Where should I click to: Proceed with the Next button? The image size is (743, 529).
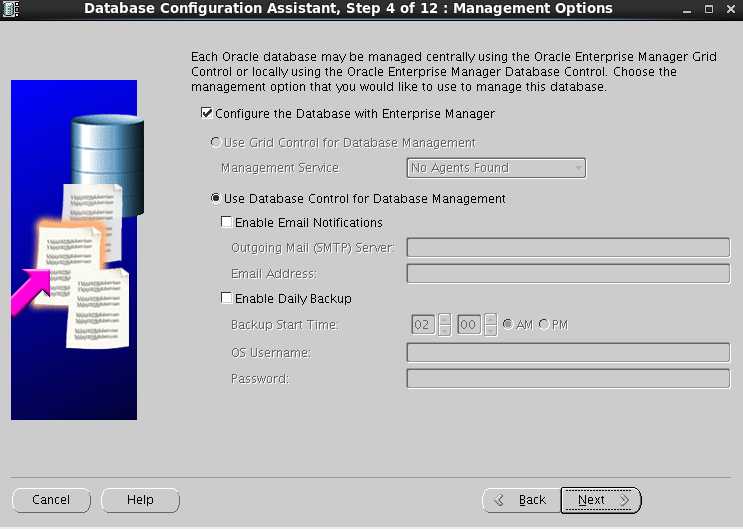tap(601, 500)
